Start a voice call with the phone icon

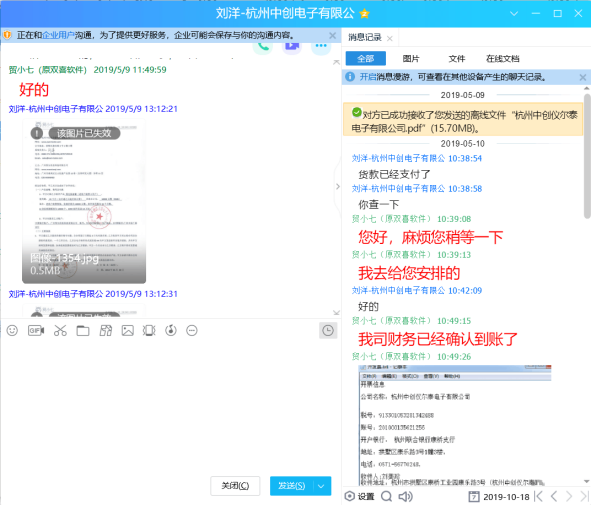point(263,47)
